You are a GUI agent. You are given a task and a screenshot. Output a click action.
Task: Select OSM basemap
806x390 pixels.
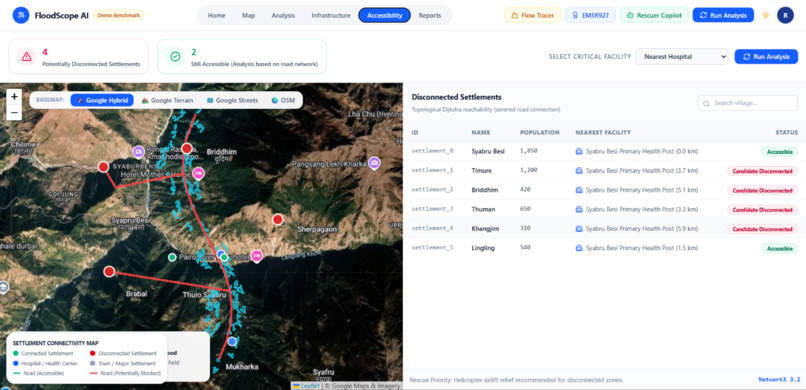(x=283, y=100)
